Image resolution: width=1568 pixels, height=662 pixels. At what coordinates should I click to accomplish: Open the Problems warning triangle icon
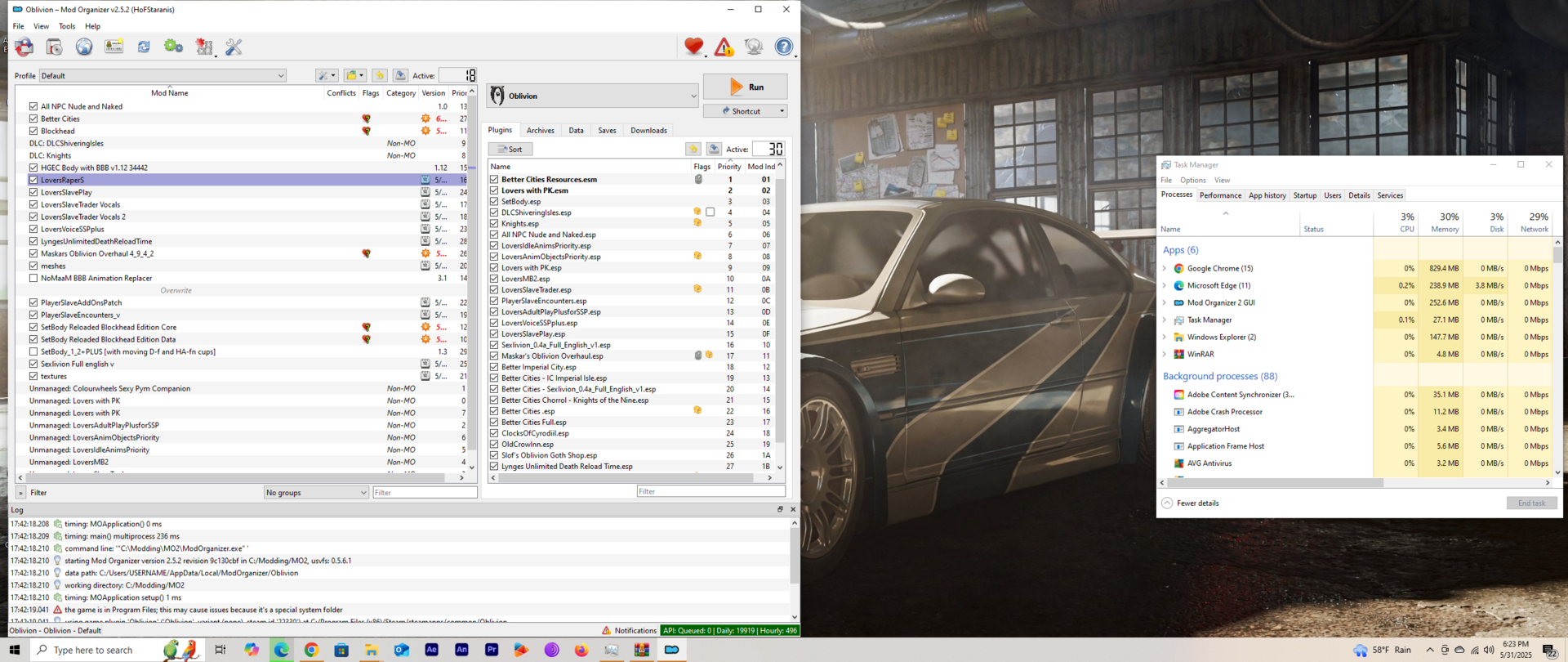[x=724, y=47]
